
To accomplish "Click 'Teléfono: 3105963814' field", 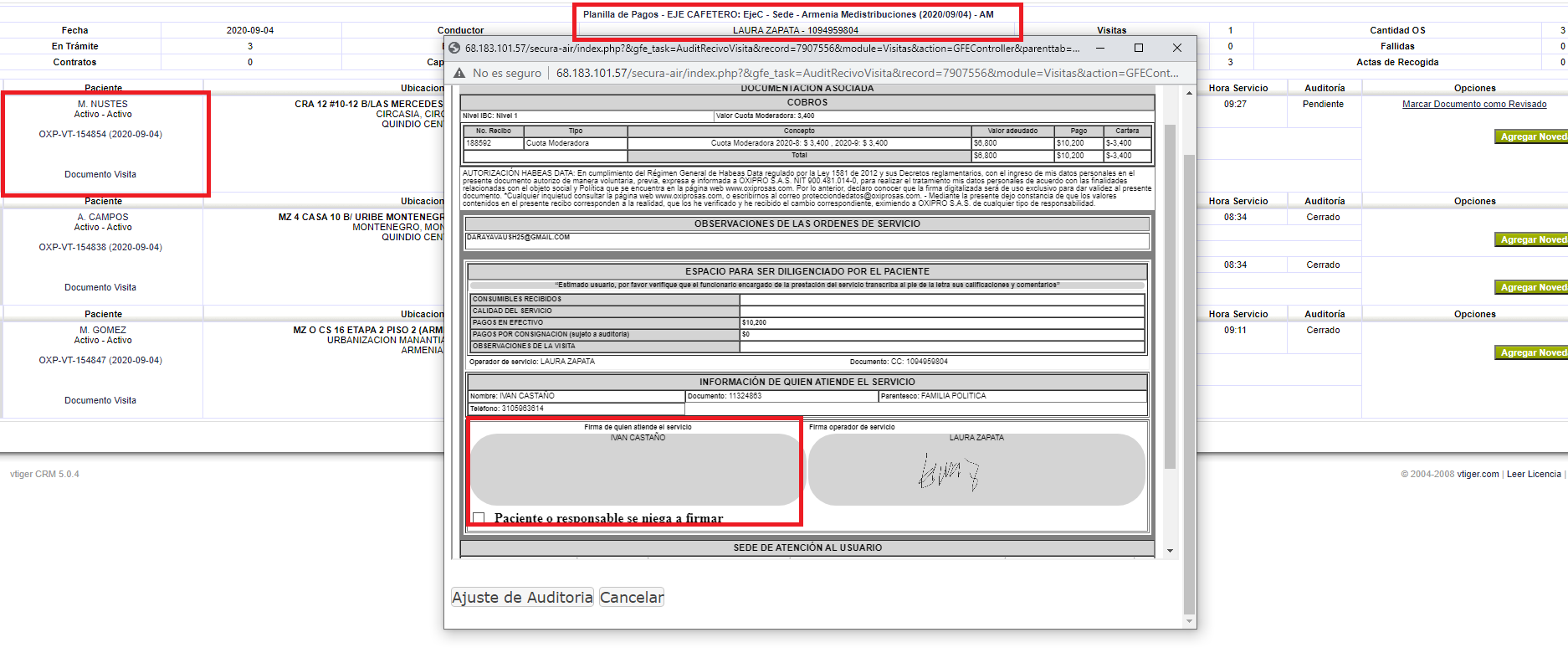I will click(576, 409).
